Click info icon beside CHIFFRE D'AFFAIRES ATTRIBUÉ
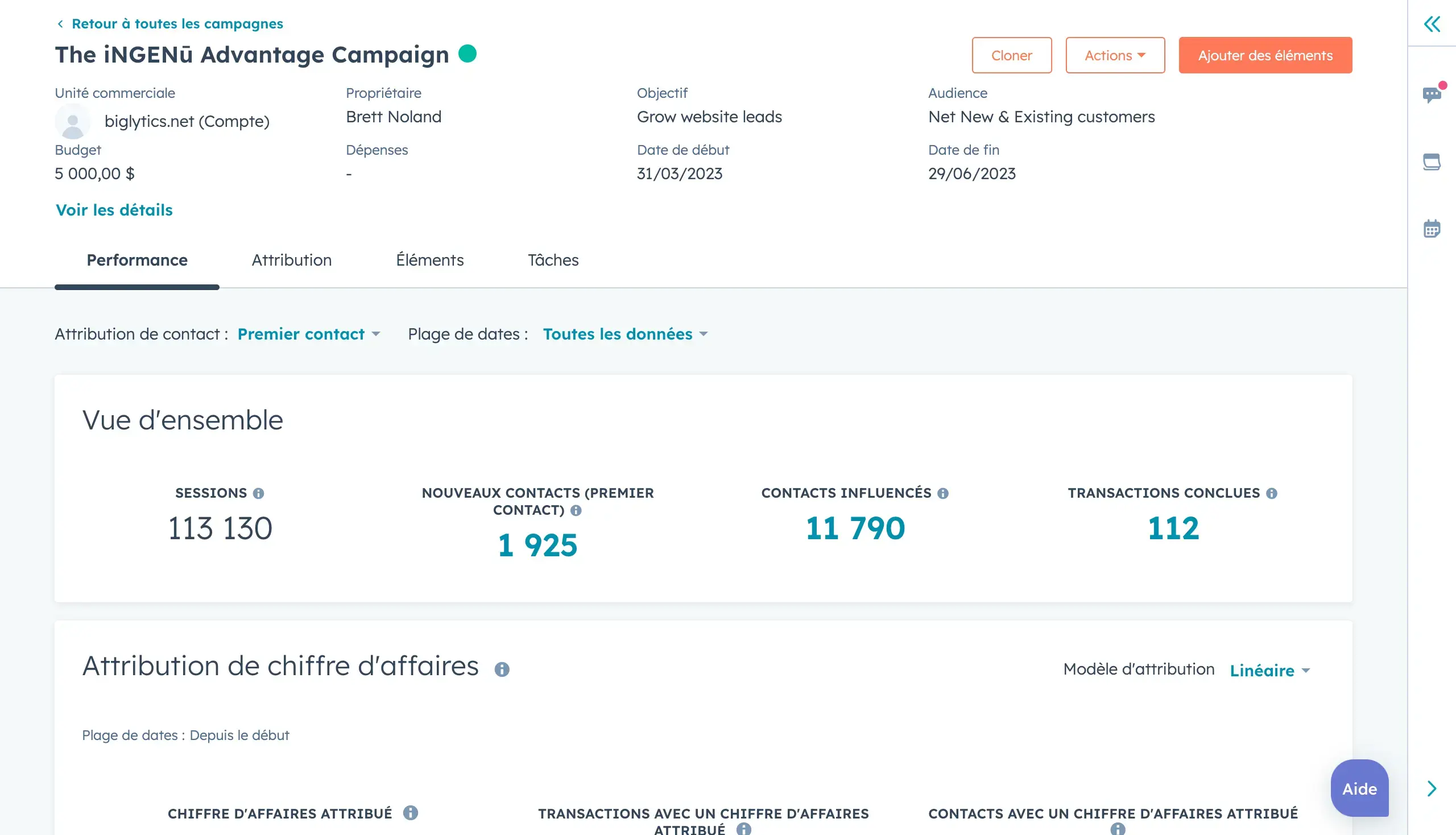Screen dimensions: 1456x835 (411, 813)
